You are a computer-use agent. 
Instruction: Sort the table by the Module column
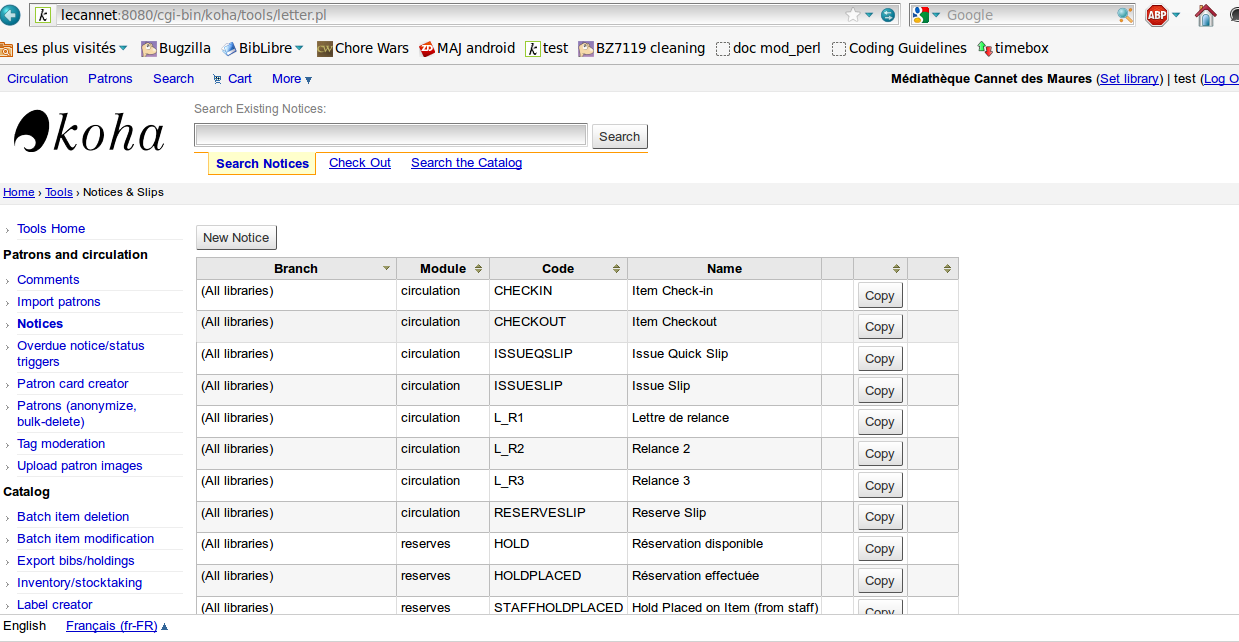pyautogui.click(x=443, y=269)
